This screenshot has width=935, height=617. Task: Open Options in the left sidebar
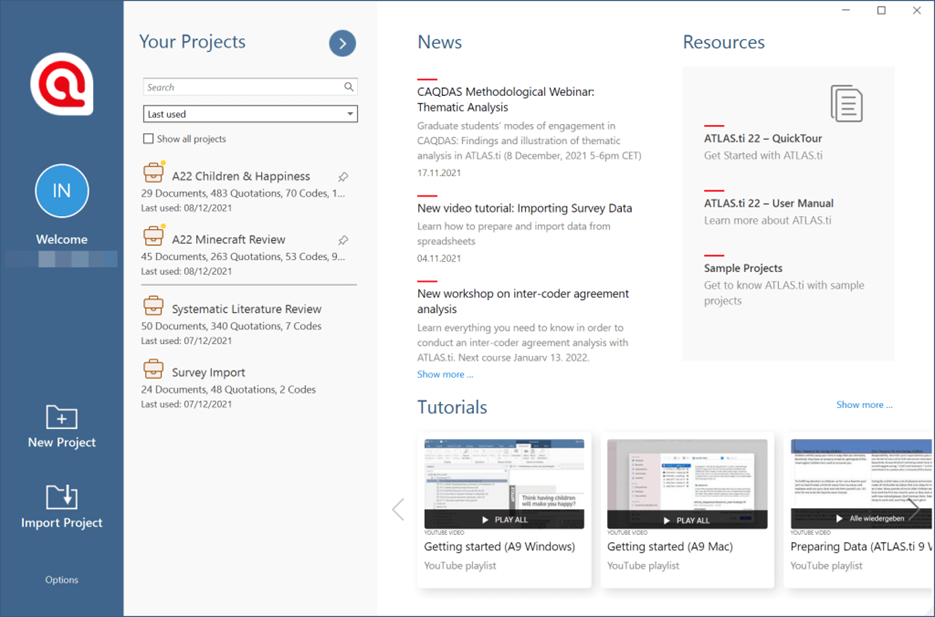click(62, 580)
